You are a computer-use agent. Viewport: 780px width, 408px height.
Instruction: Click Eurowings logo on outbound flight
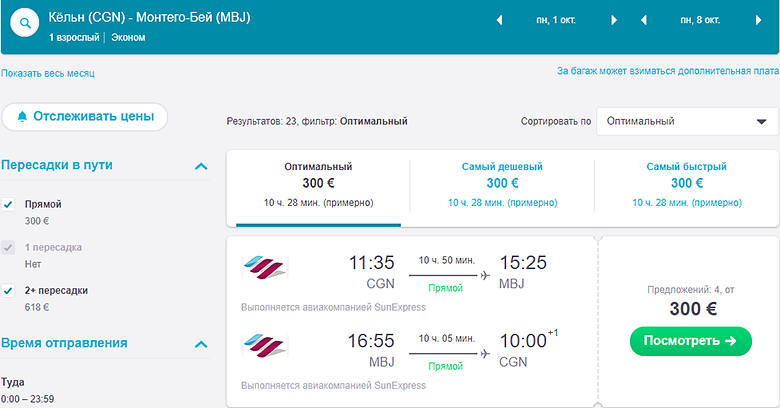pyautogui.click(x=264, y=268)
